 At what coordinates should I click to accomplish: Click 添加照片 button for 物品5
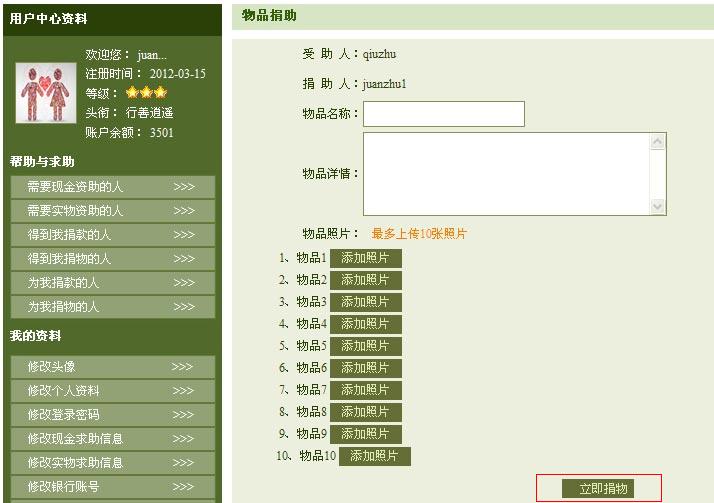(x=366, y=346)
